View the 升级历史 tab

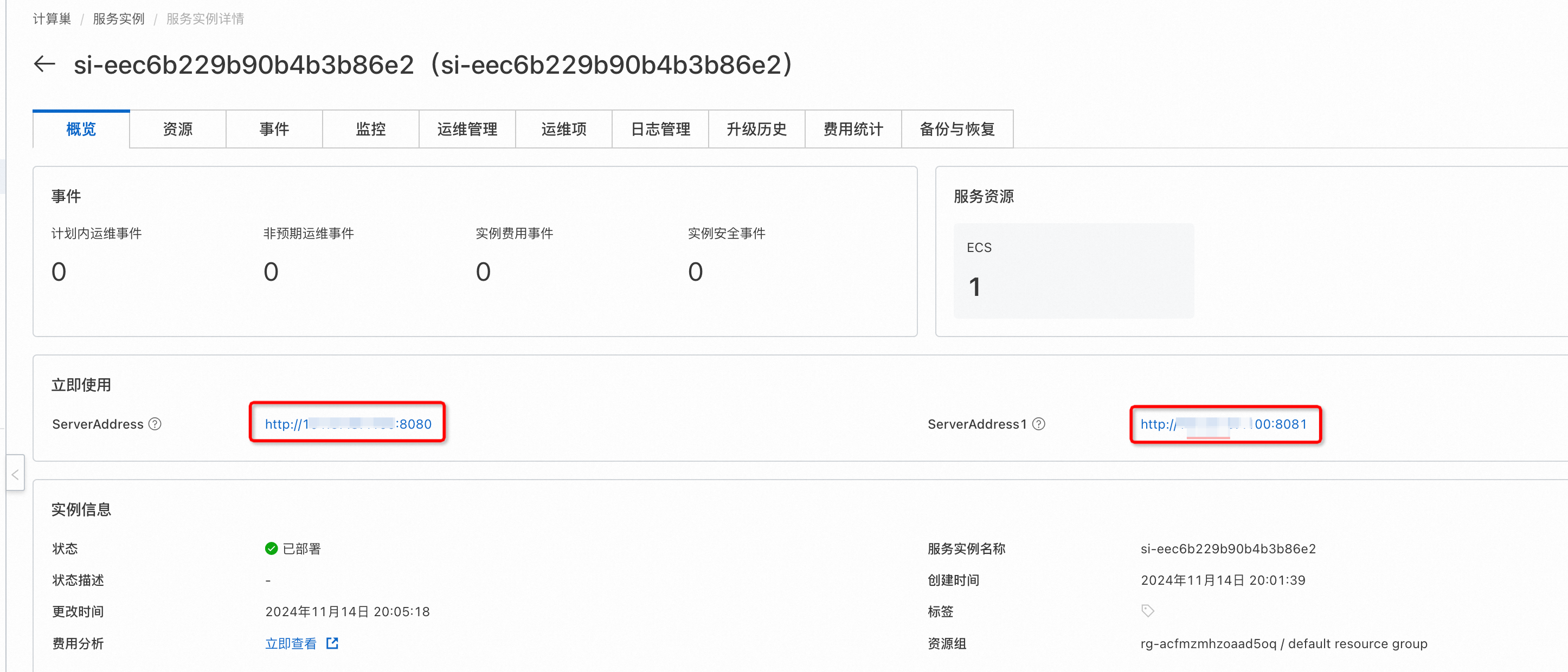coord(756,129)
